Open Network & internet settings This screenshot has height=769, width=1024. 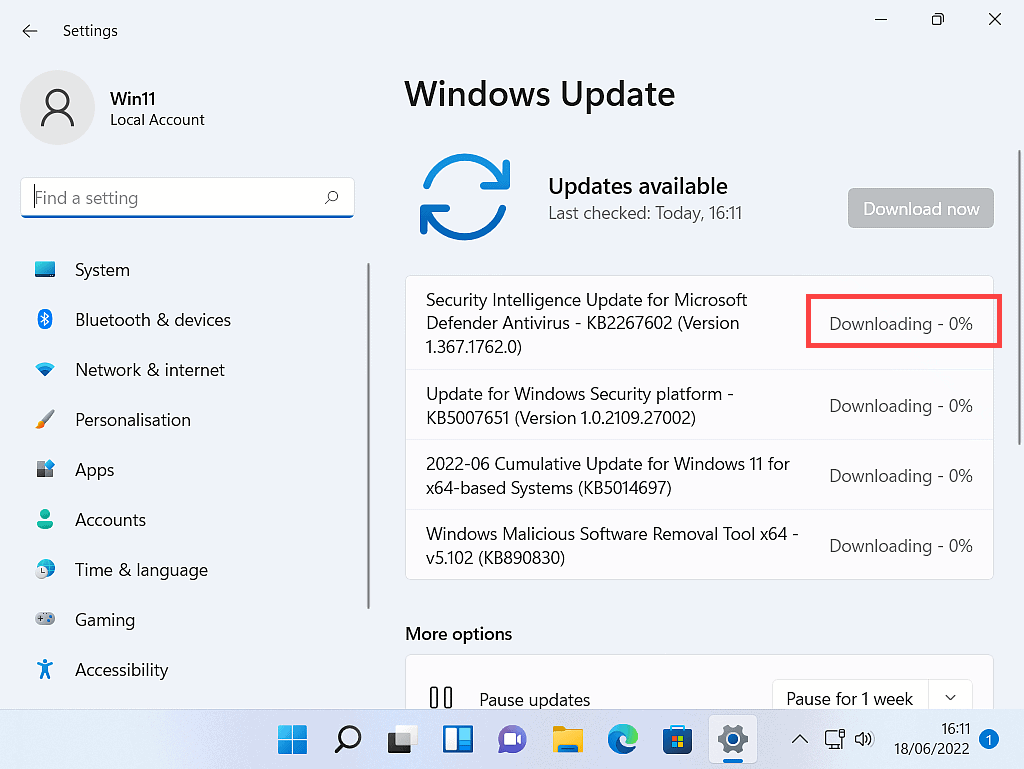[x=149, y=370]
